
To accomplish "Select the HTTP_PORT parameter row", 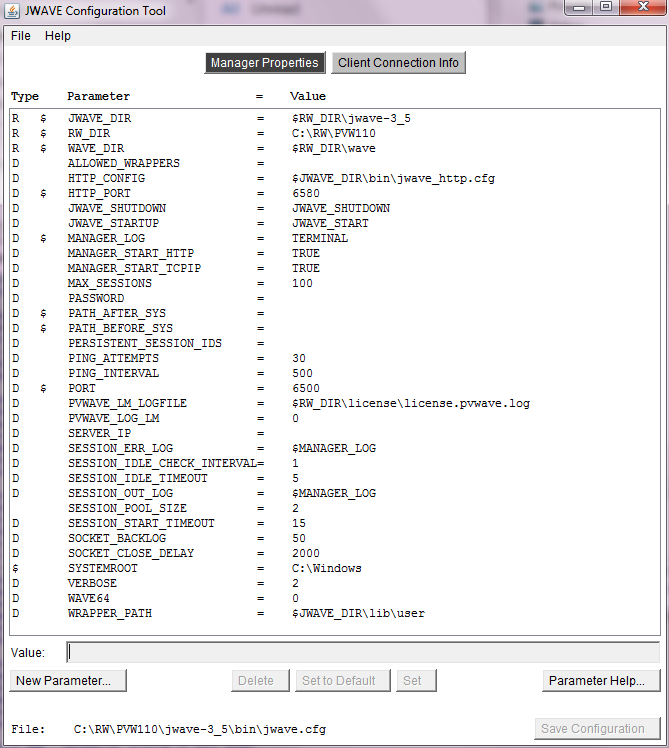I will click(x=99, y=193).
